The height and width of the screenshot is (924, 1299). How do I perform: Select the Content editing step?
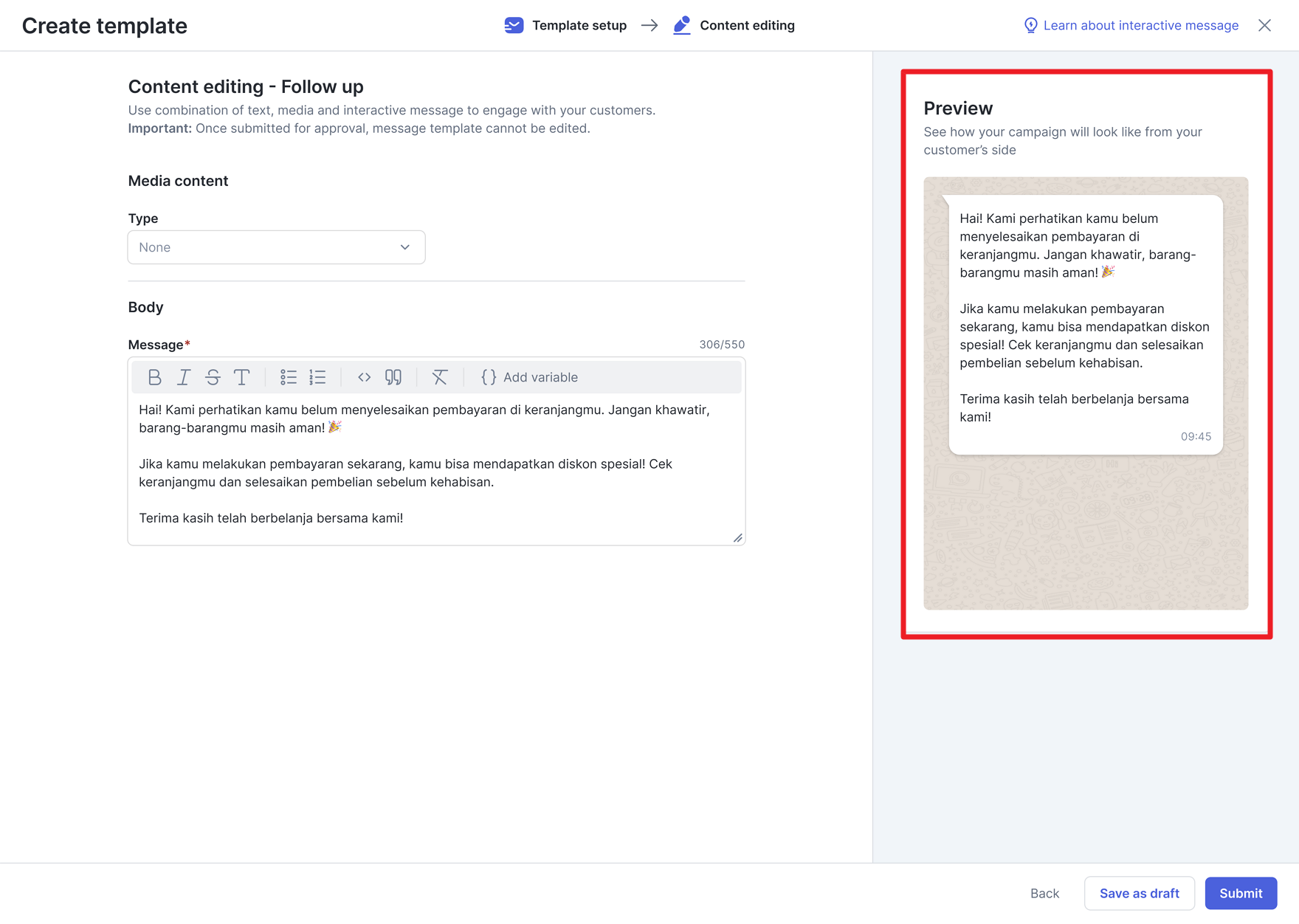click(734, 25)
